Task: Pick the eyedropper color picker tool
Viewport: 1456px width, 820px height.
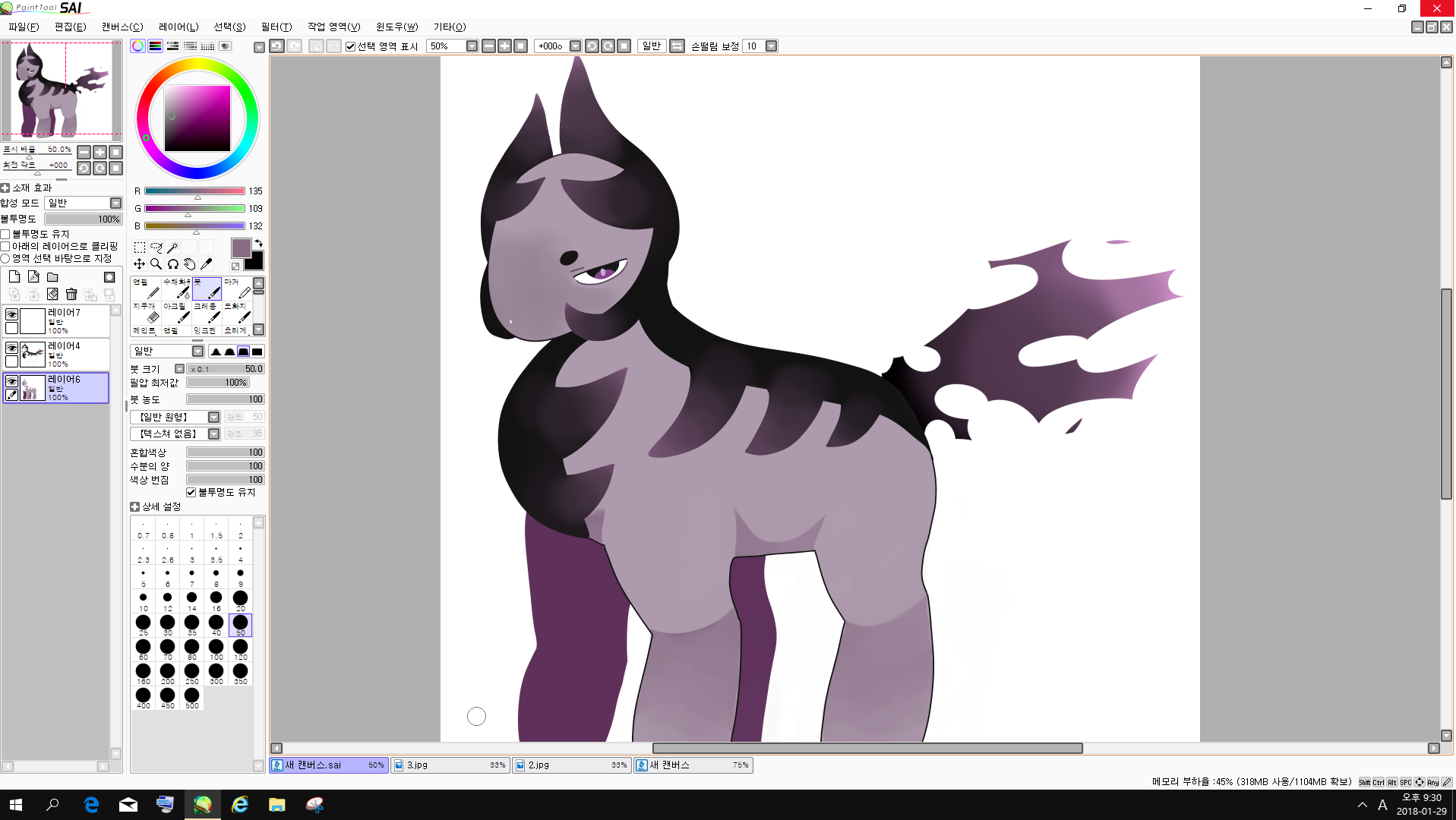Action: click(x=206, y=264)
